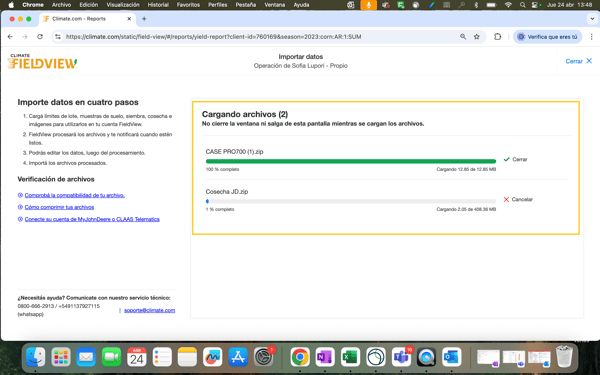
Task: Open Microsoft Teams from the Dock
Action: pos(401,357)
